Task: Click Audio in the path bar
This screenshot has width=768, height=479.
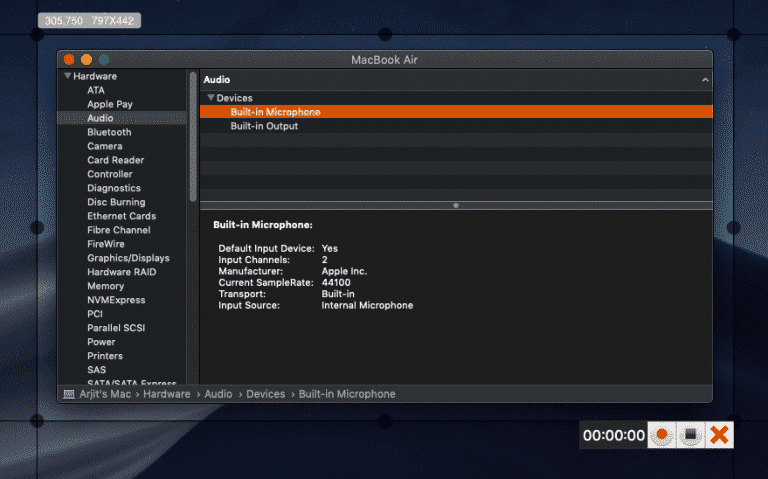Action: (218, 394)
